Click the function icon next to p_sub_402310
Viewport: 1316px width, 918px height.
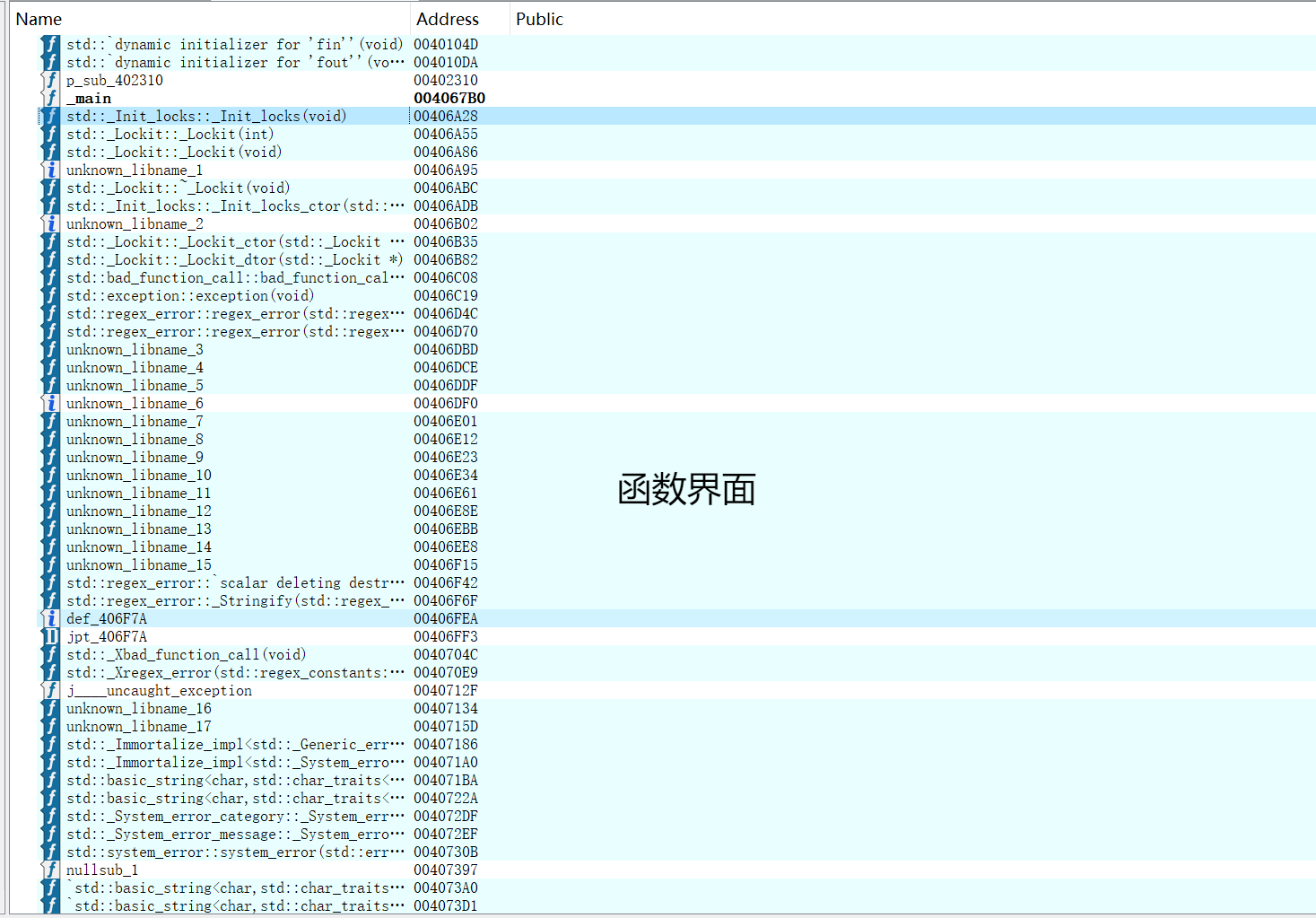(x=50, y=80)
